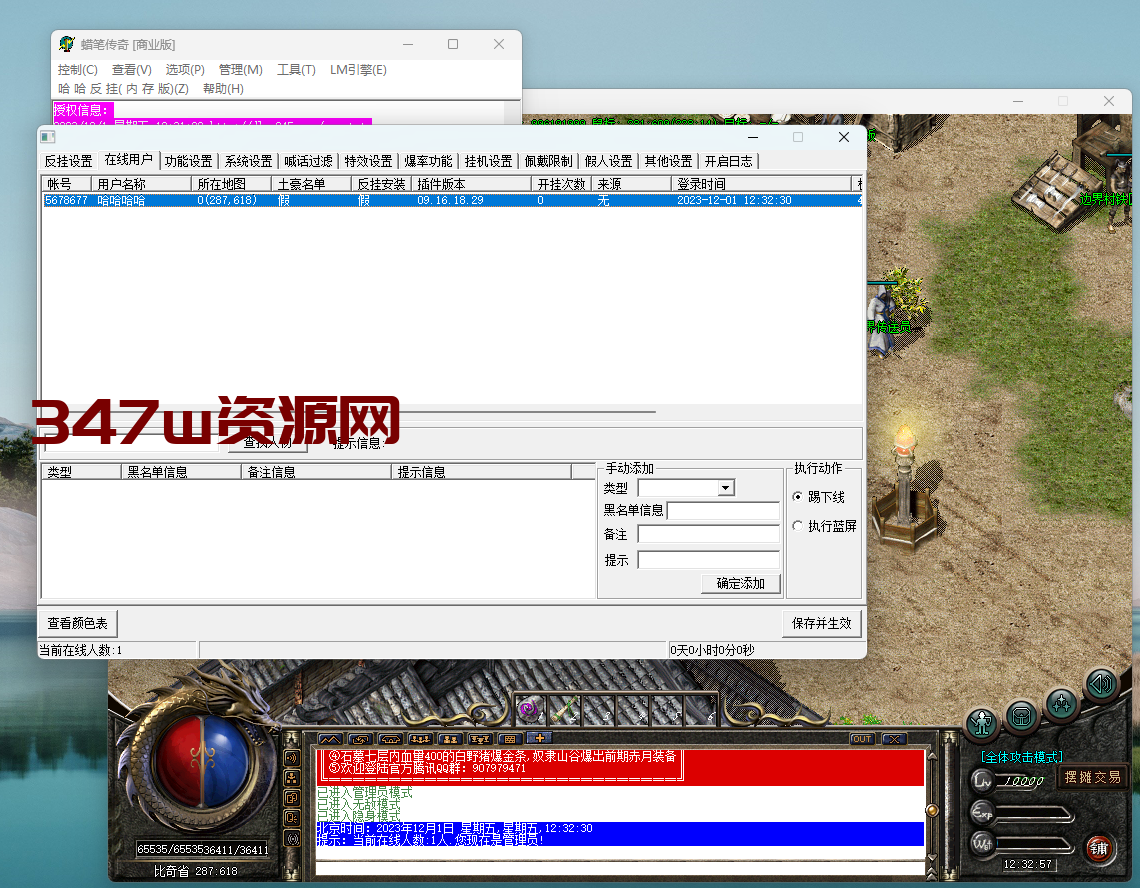Screen dimensions: 1140x888
Task: Click the 土豪名单 column header
Action: click(311, 184)
